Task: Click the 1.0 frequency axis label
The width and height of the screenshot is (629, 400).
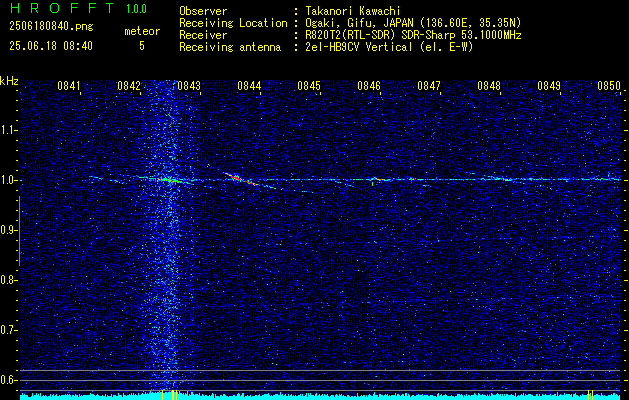Action: [x=8, y=180]
